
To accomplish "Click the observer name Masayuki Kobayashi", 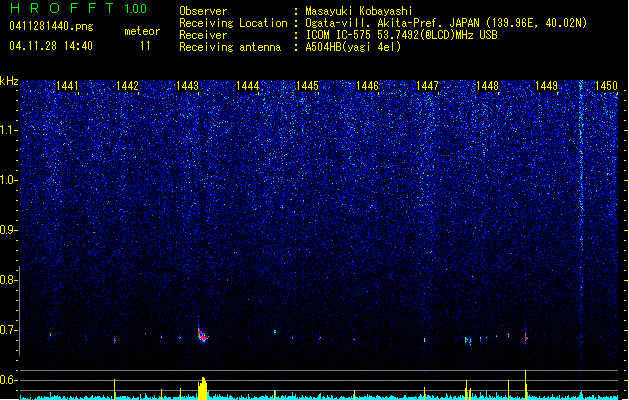I will click(359, 11).
